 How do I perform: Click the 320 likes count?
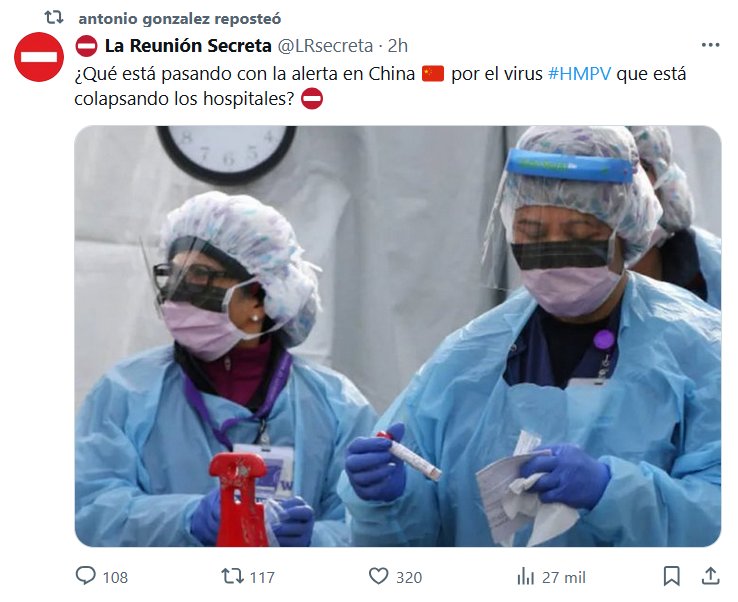click(409, 577)
